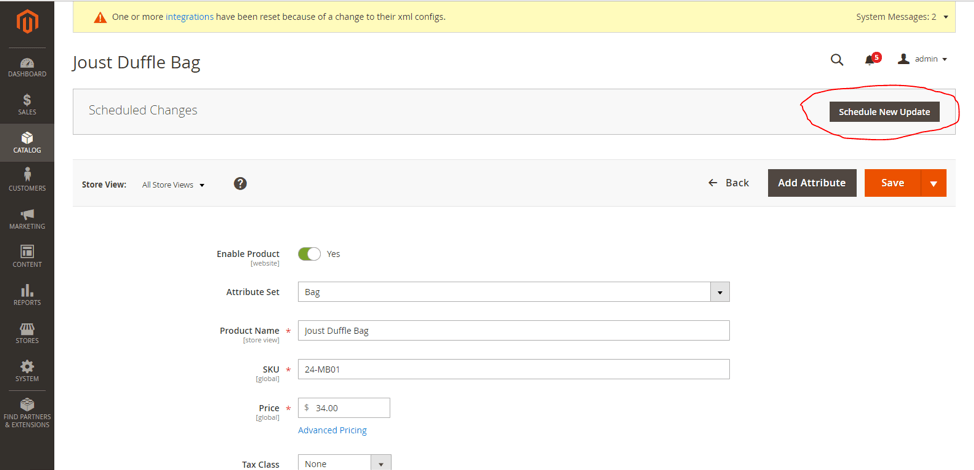Click the help question mark icon

pyautogui.click(x=240, y=184)
